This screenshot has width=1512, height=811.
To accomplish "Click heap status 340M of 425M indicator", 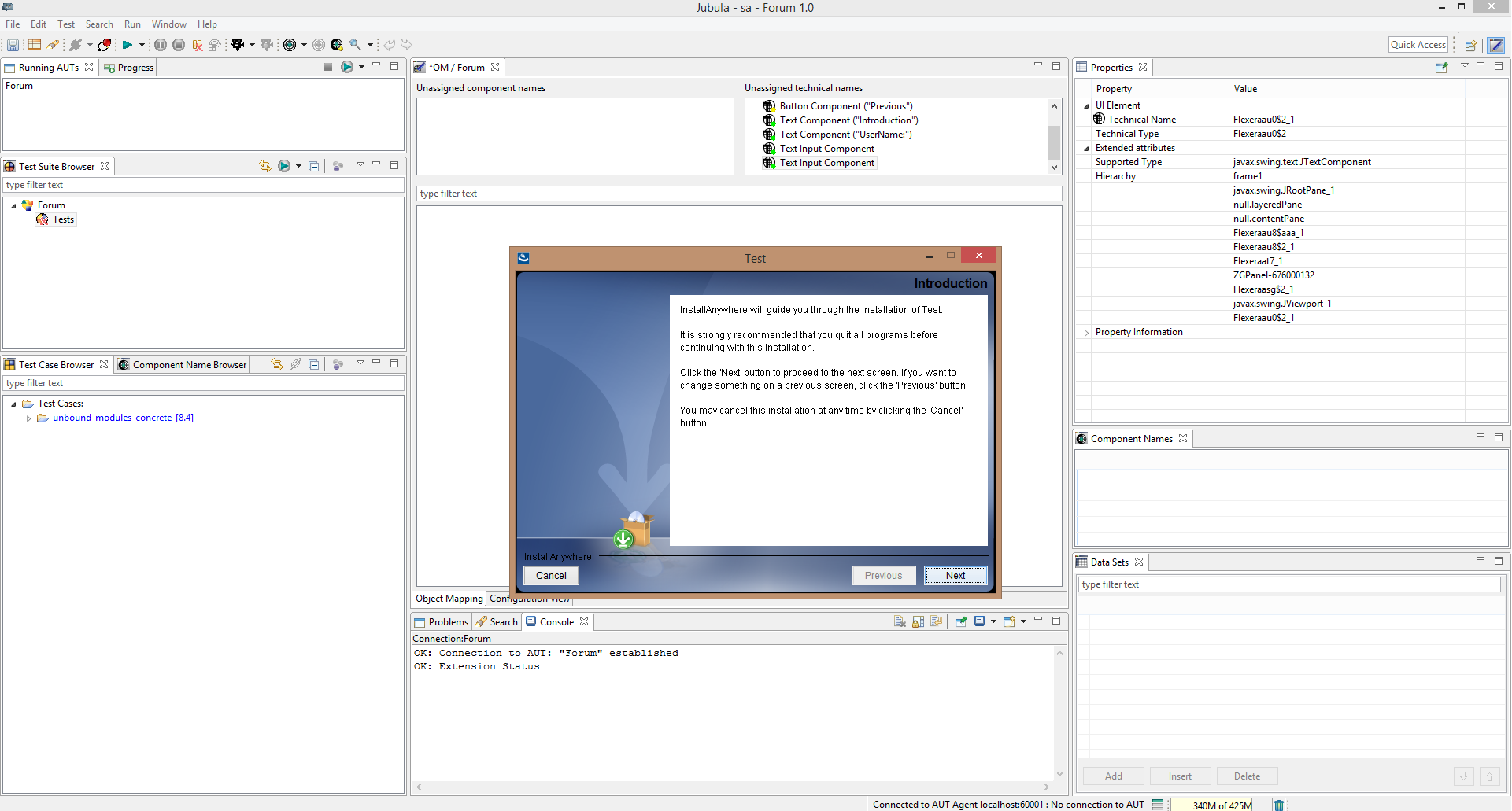I will pos(1222,805).
